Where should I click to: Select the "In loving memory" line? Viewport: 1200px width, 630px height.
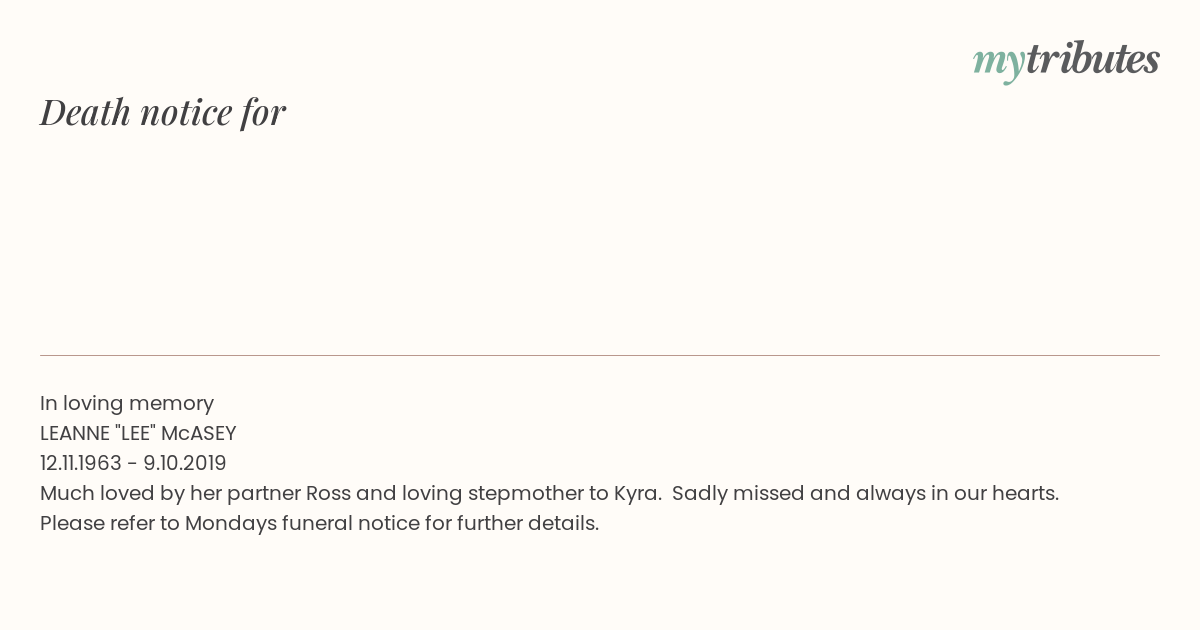(x=127, y=404)
